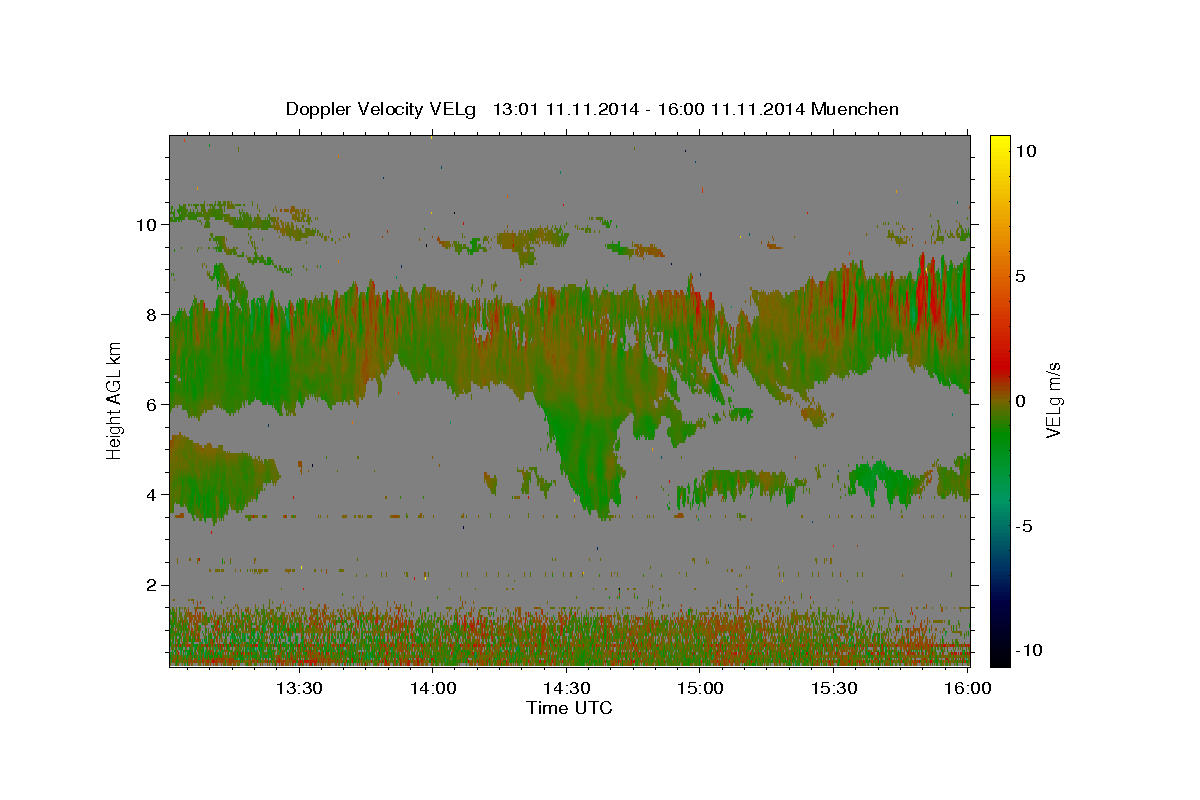
Task: Click the height tick label 4
Action: tap(154, 494)
